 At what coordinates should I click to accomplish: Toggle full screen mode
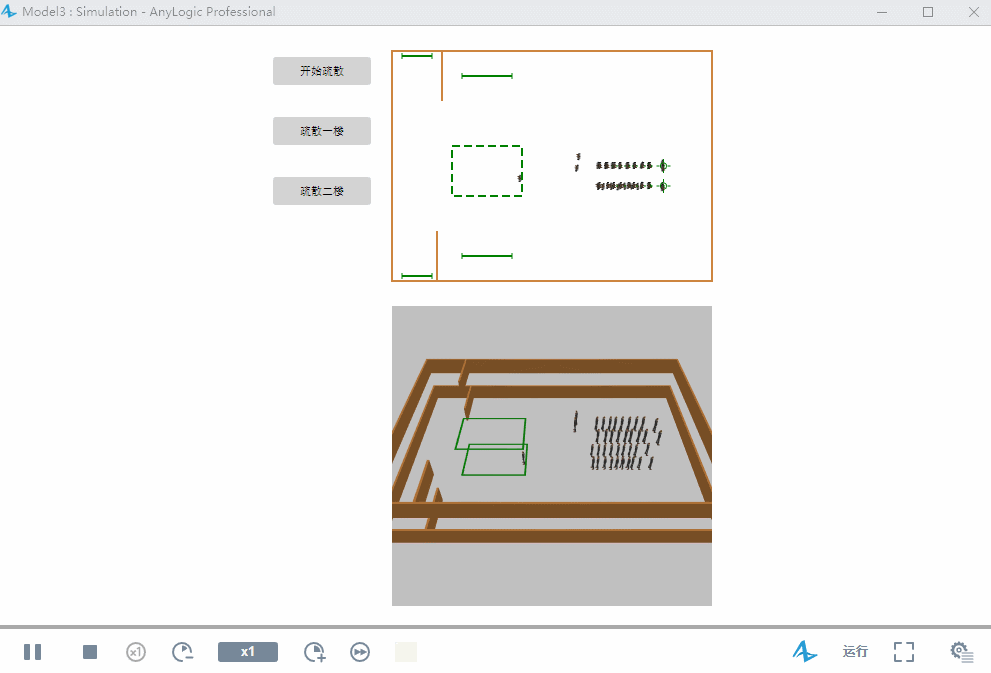(x=904, y=652)
